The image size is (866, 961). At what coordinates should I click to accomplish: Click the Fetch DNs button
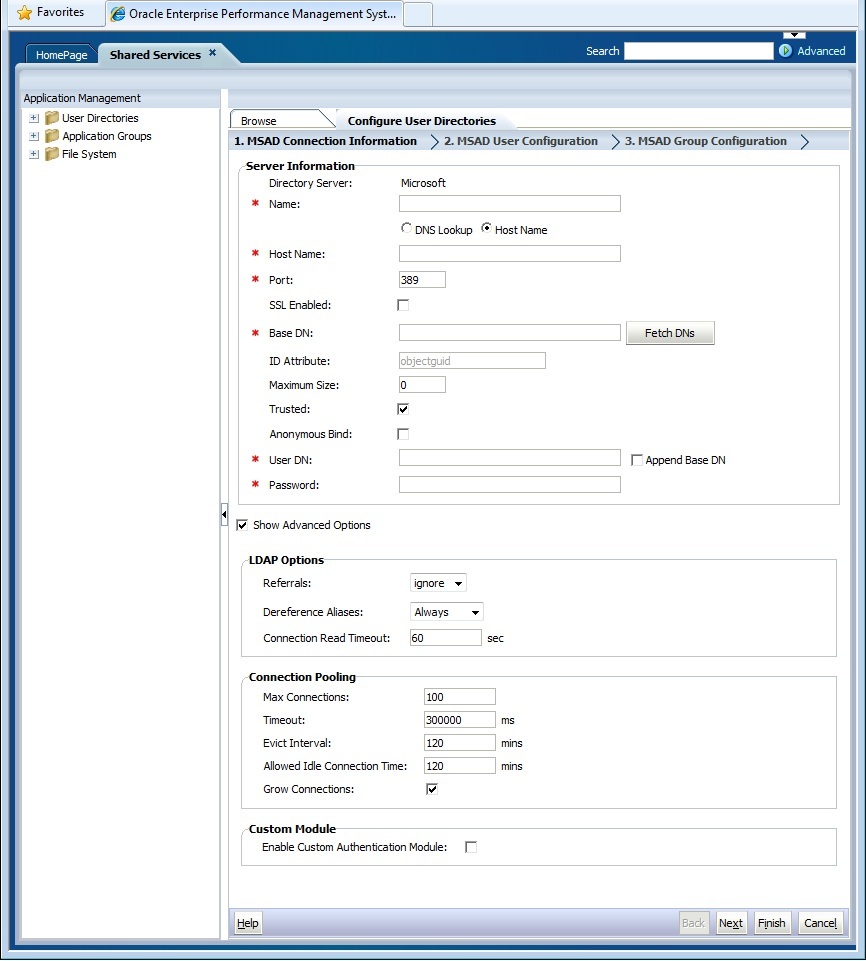(670, 333)
